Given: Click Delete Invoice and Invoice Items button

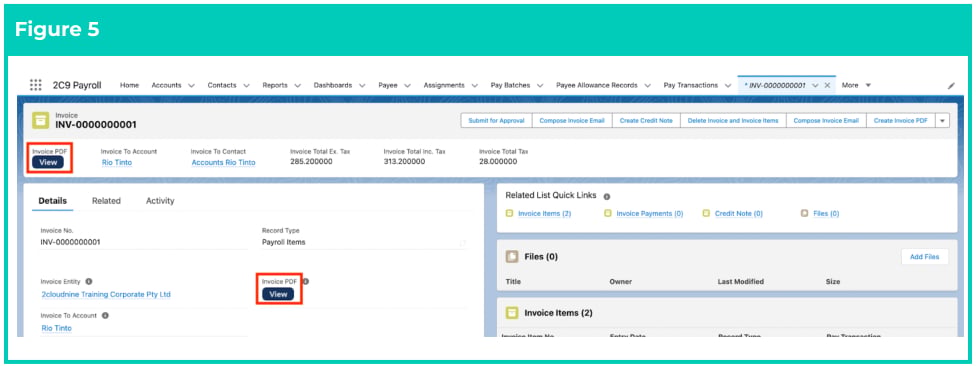Looking at the screenshot, I should point(733,121).
